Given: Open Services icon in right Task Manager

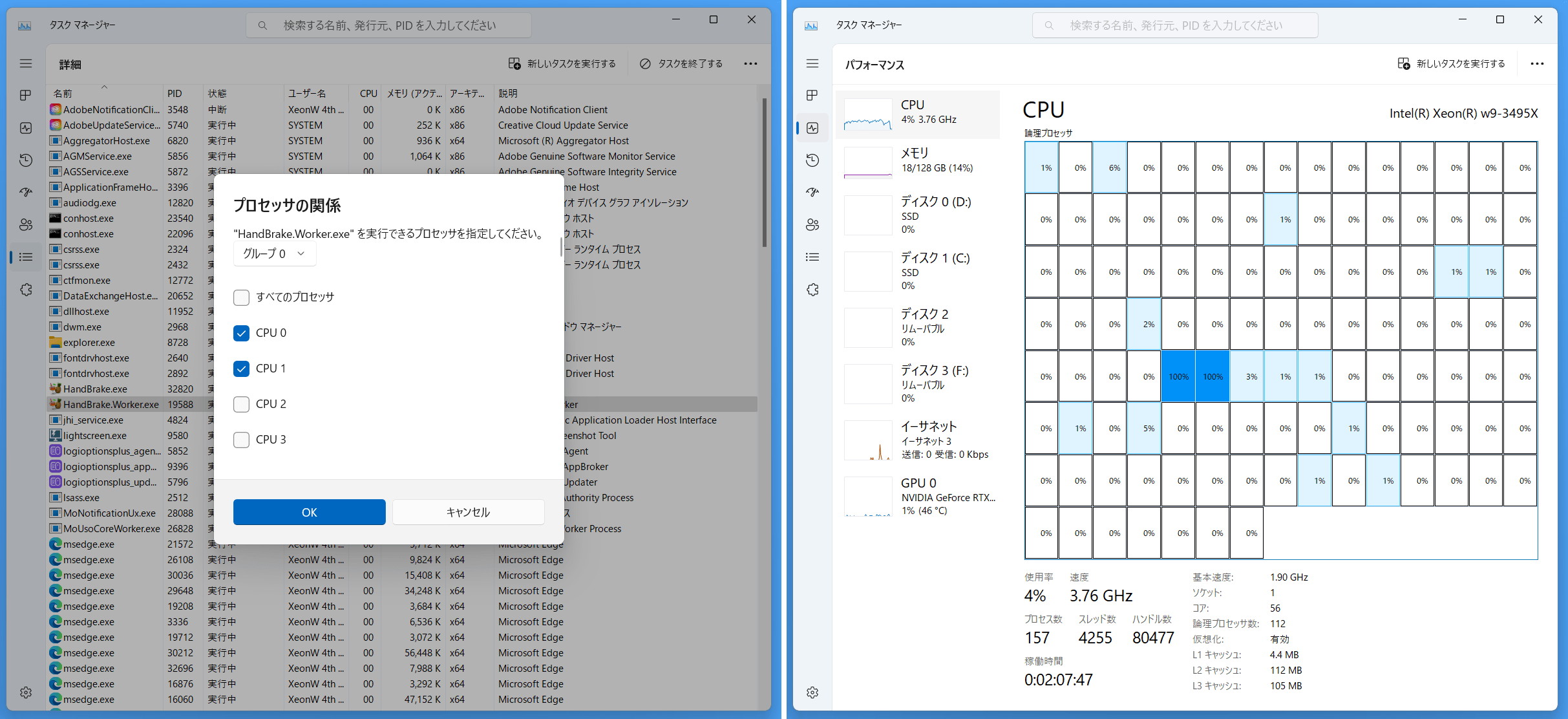Looking at the screenshot, I should pyautogui.click(x=812, y=290).
